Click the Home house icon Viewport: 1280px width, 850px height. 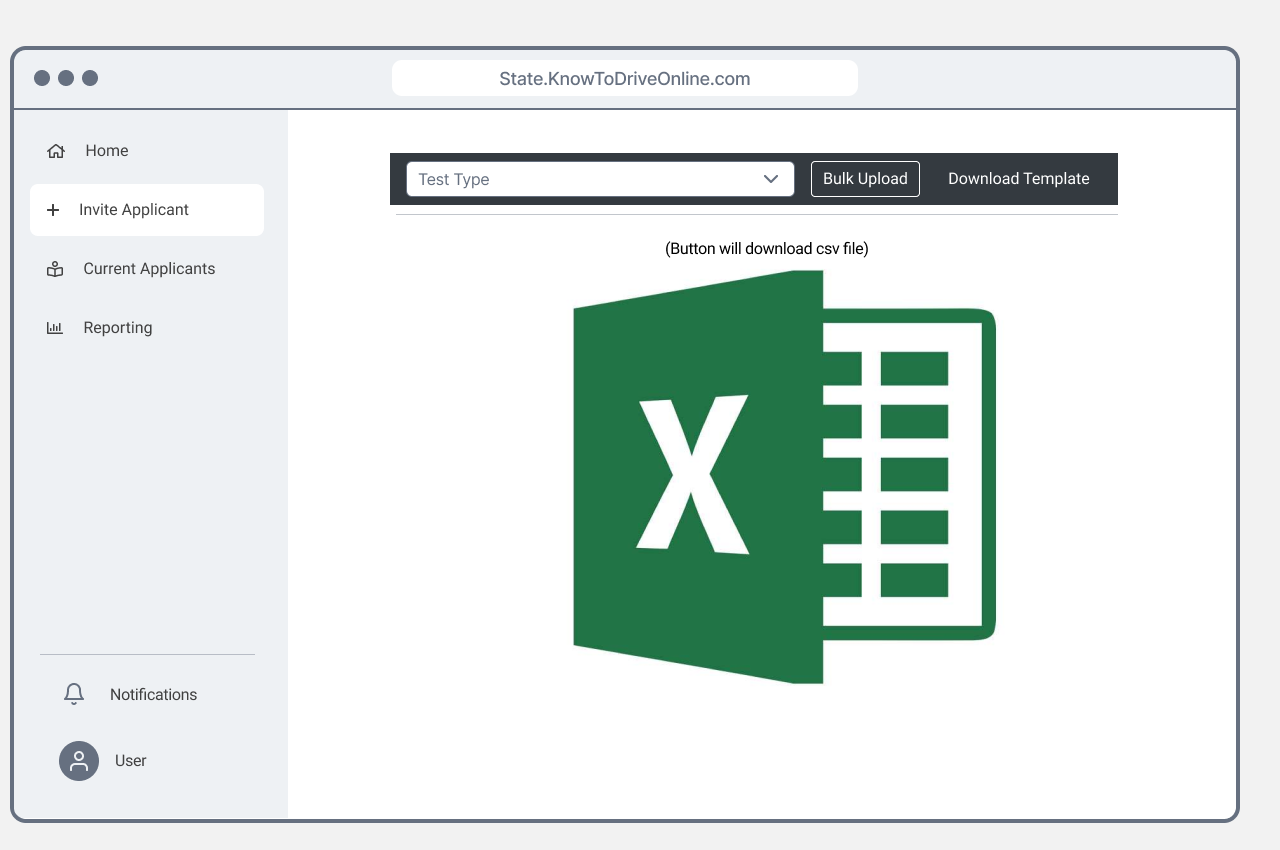[x=56, y=151]
